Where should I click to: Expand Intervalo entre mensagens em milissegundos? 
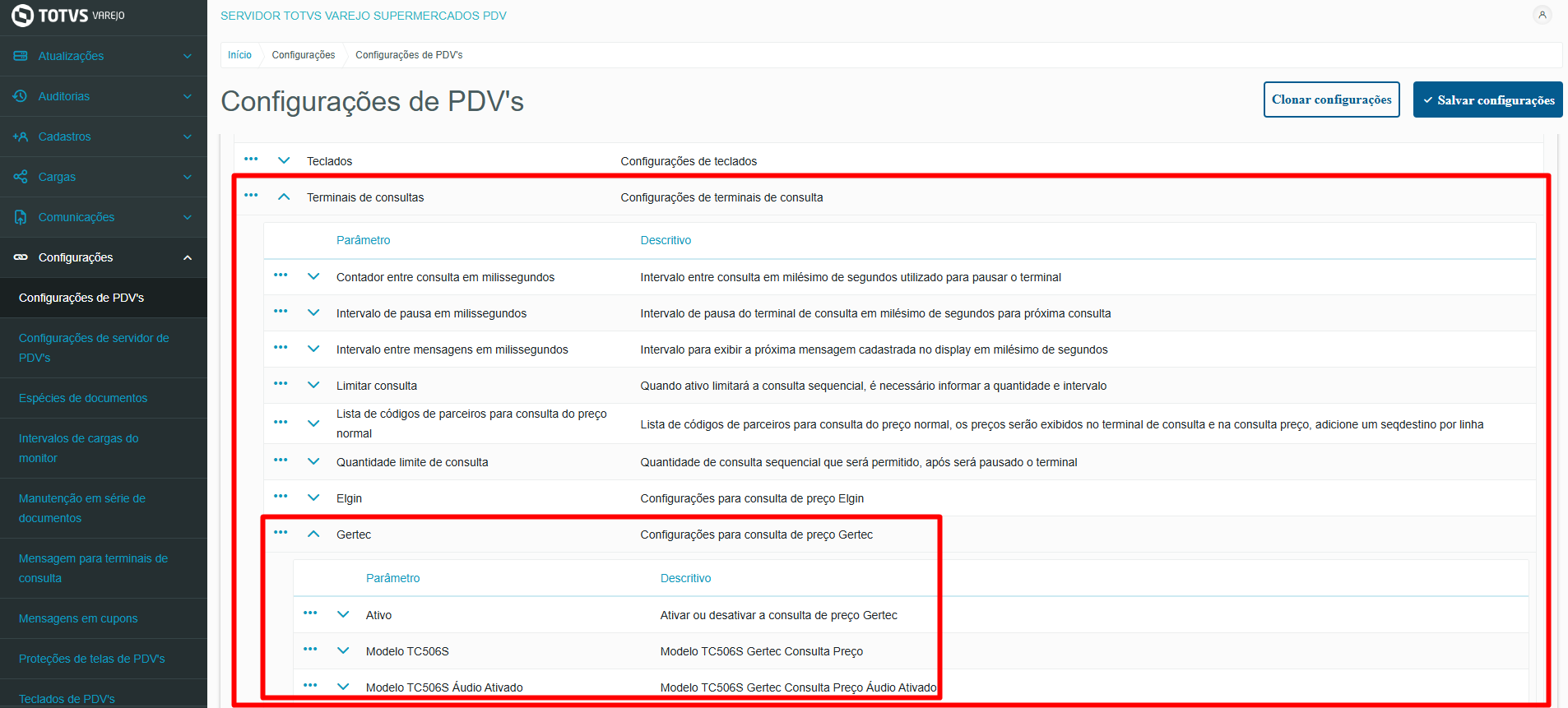tap(313, 349)
